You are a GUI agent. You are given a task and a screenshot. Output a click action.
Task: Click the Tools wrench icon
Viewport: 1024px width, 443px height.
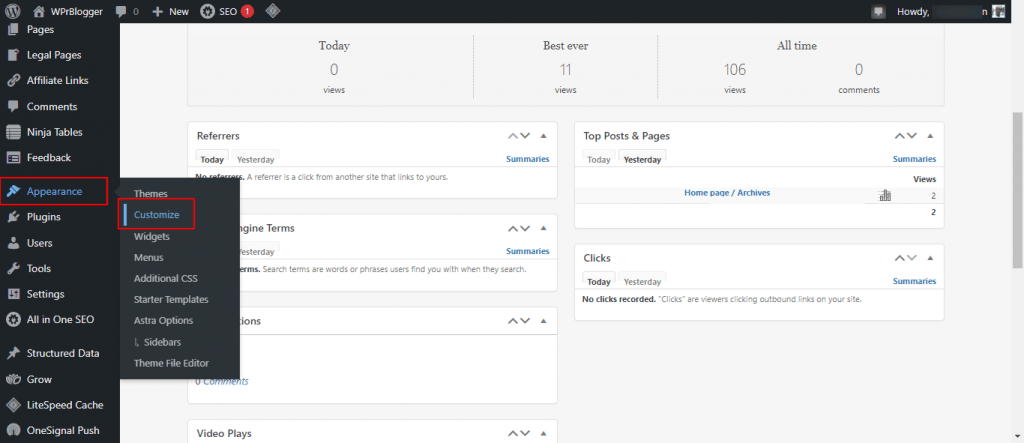pos(12,269)
